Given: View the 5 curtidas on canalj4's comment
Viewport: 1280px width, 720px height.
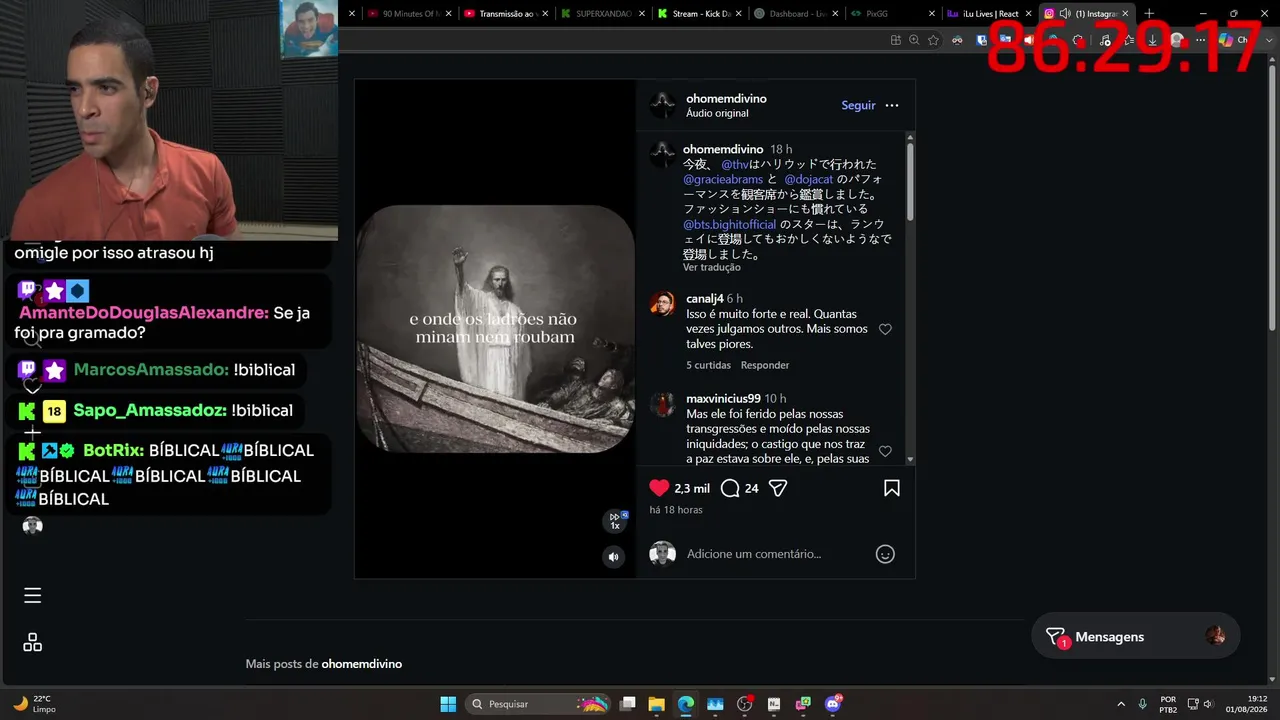Looking at the screenshot, I should pos(708,365).
